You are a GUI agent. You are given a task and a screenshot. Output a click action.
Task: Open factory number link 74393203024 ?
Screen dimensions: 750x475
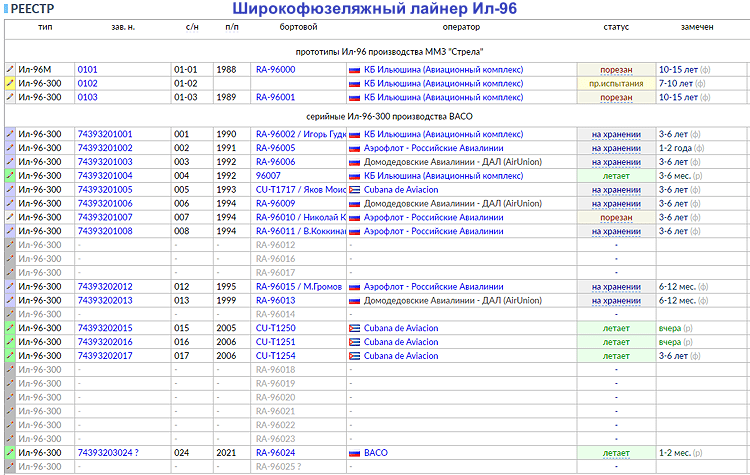108,453
